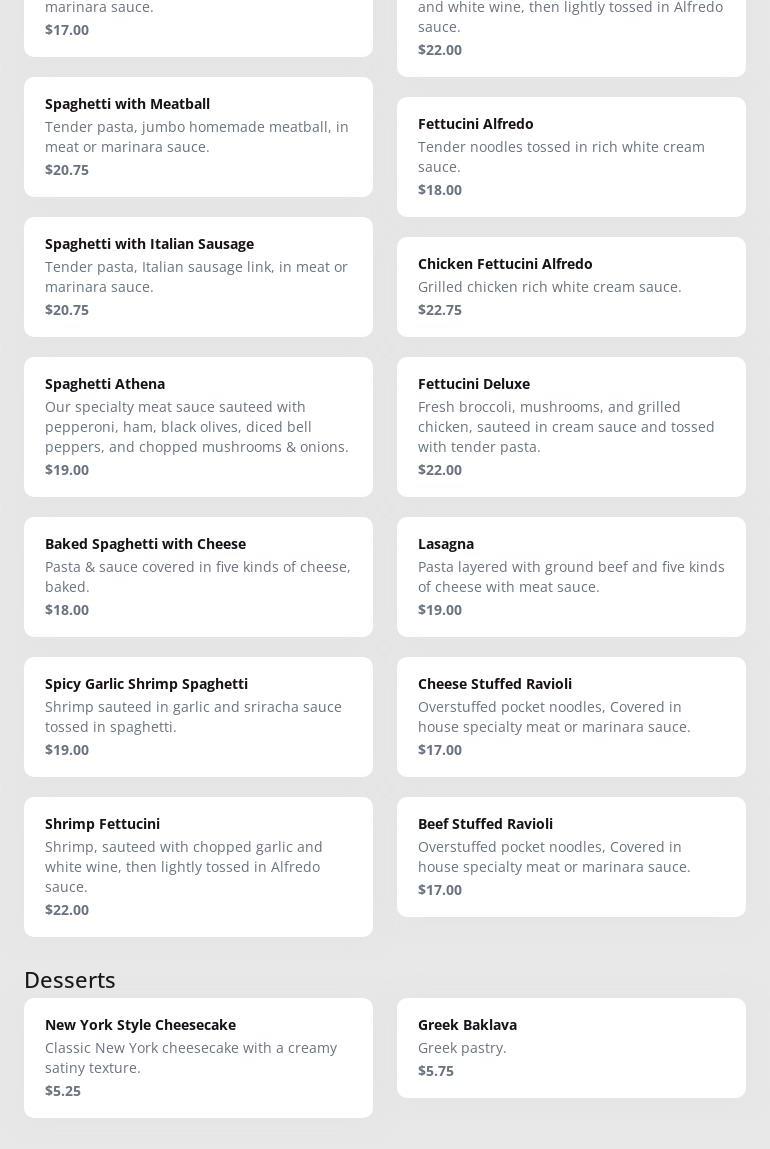Select the Lasagna menu card
The width and height of the screenshot is (770, 1149).
[571, 577]
